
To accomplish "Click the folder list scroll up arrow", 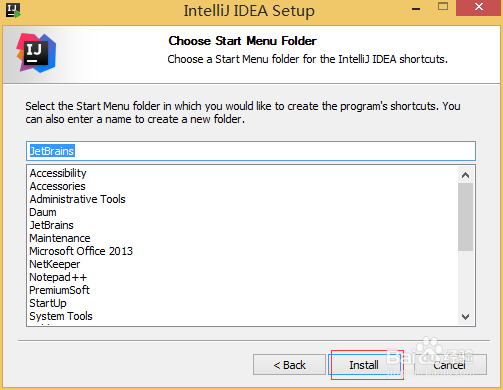I will click(465, 175).
